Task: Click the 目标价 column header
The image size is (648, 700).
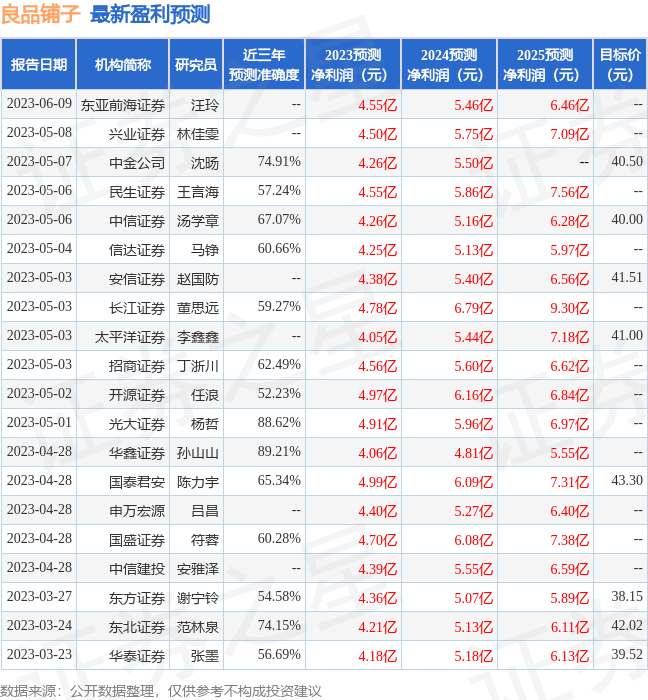Action: (x=620, y=64)
